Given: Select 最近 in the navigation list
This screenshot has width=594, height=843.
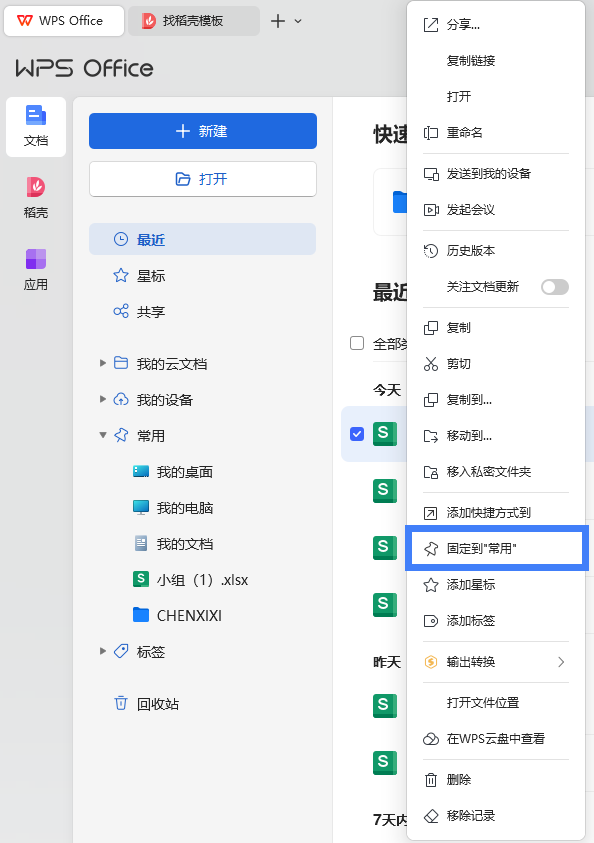Looking at the screenshot, I should tap(203, 239).
